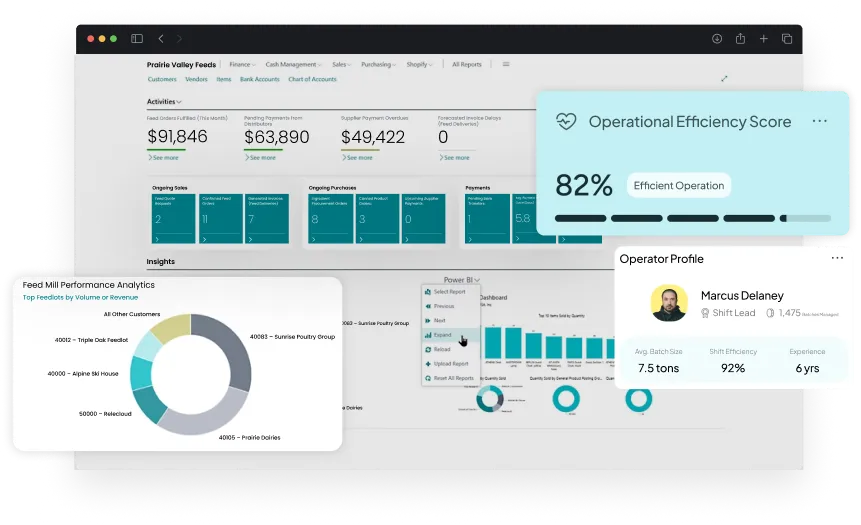
Task: Click the browser back arrow
Action: [162, 39]
